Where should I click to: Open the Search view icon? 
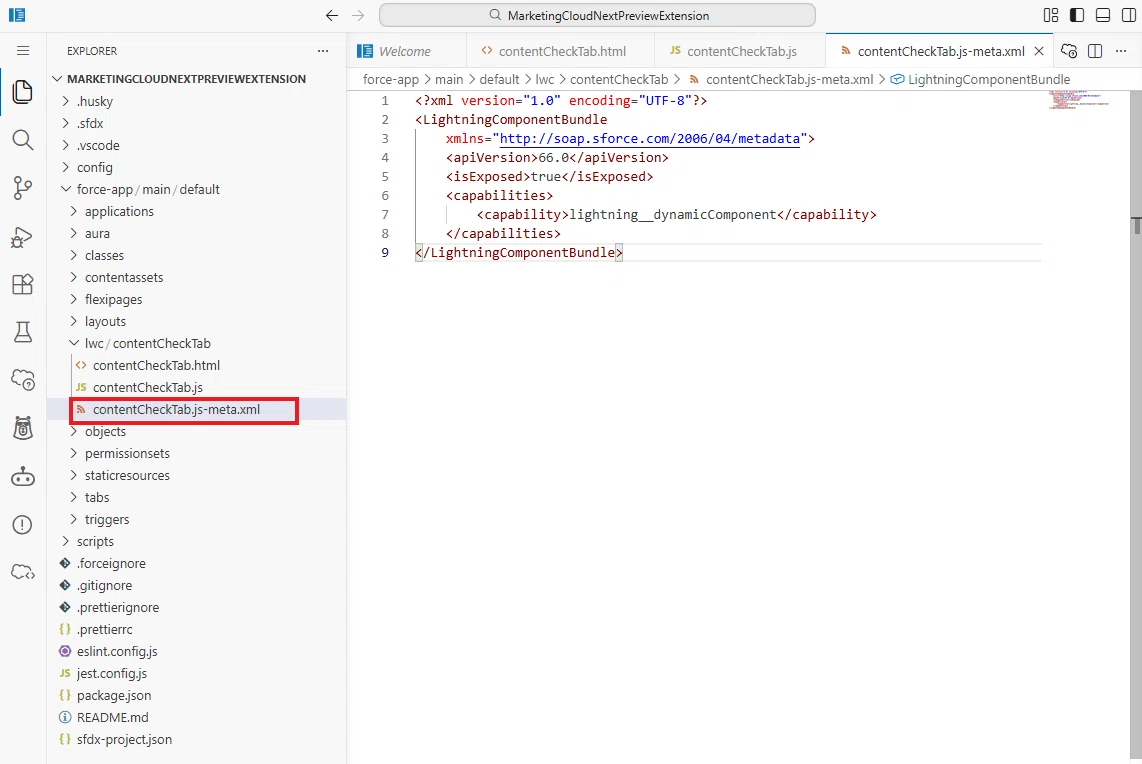point(23,140)
